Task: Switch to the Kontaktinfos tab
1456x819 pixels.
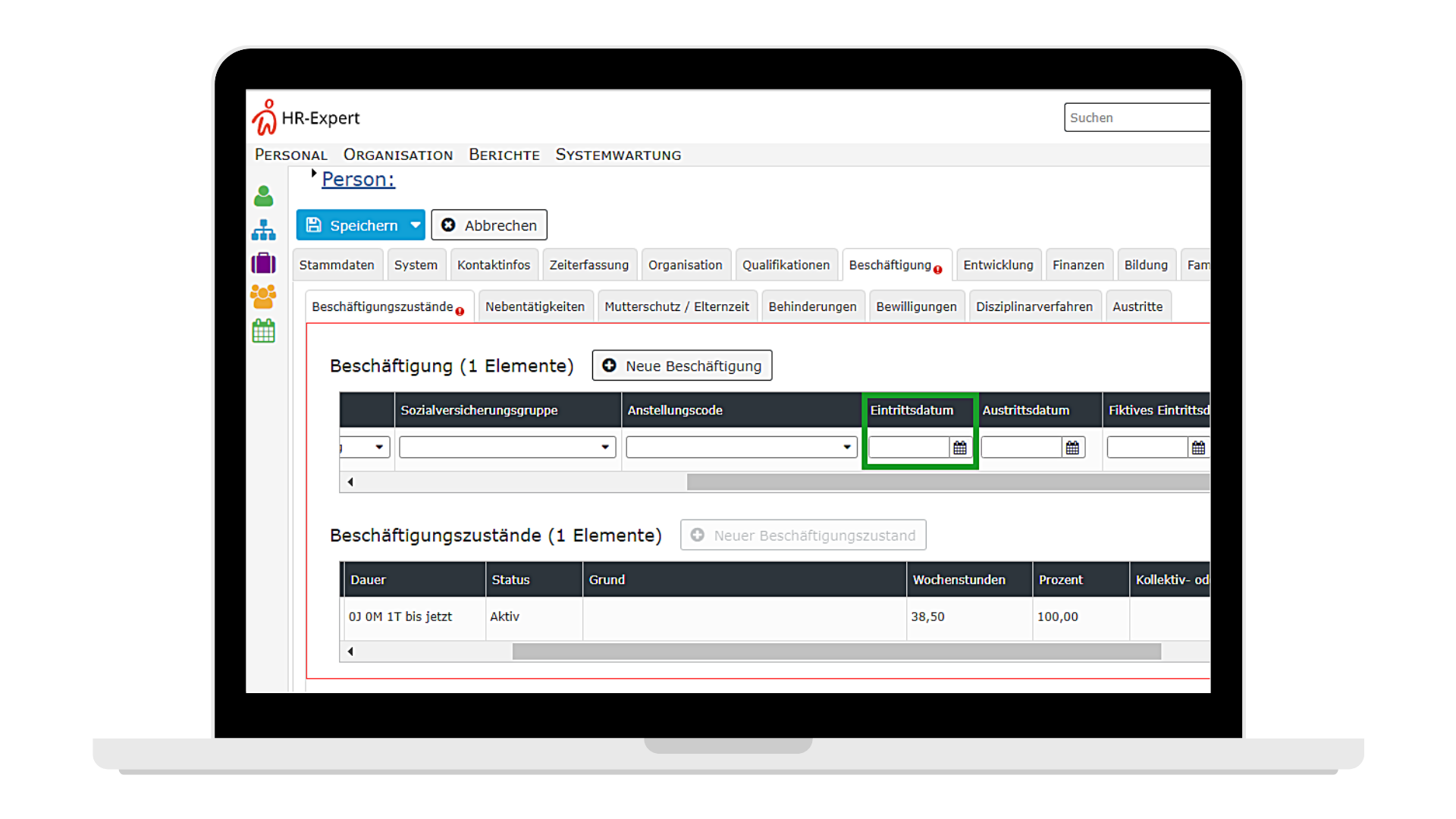Action: (x=494, y=265)
